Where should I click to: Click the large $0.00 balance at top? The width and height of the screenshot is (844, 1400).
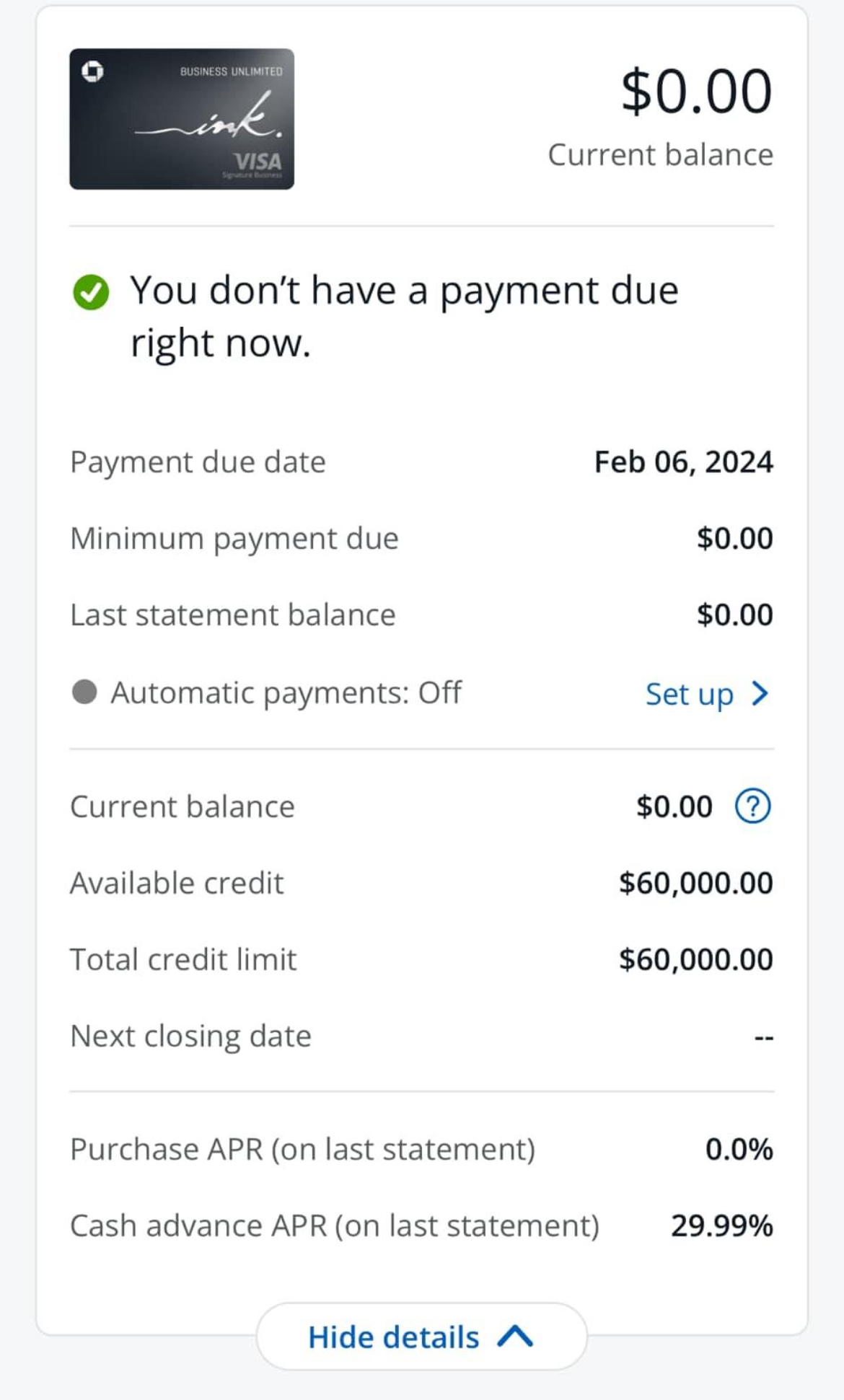pyautogui.click(x=696, y=91)
